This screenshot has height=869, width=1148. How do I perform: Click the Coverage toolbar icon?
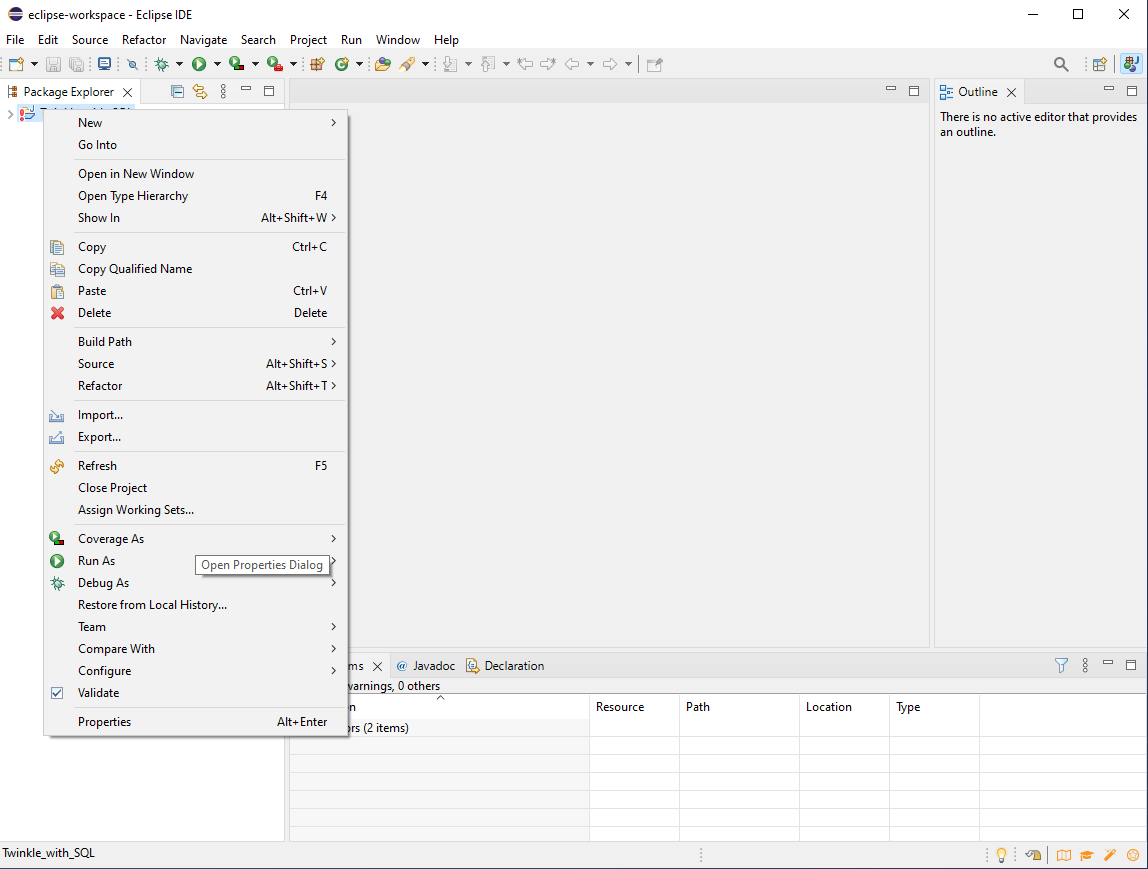(236, 64)
